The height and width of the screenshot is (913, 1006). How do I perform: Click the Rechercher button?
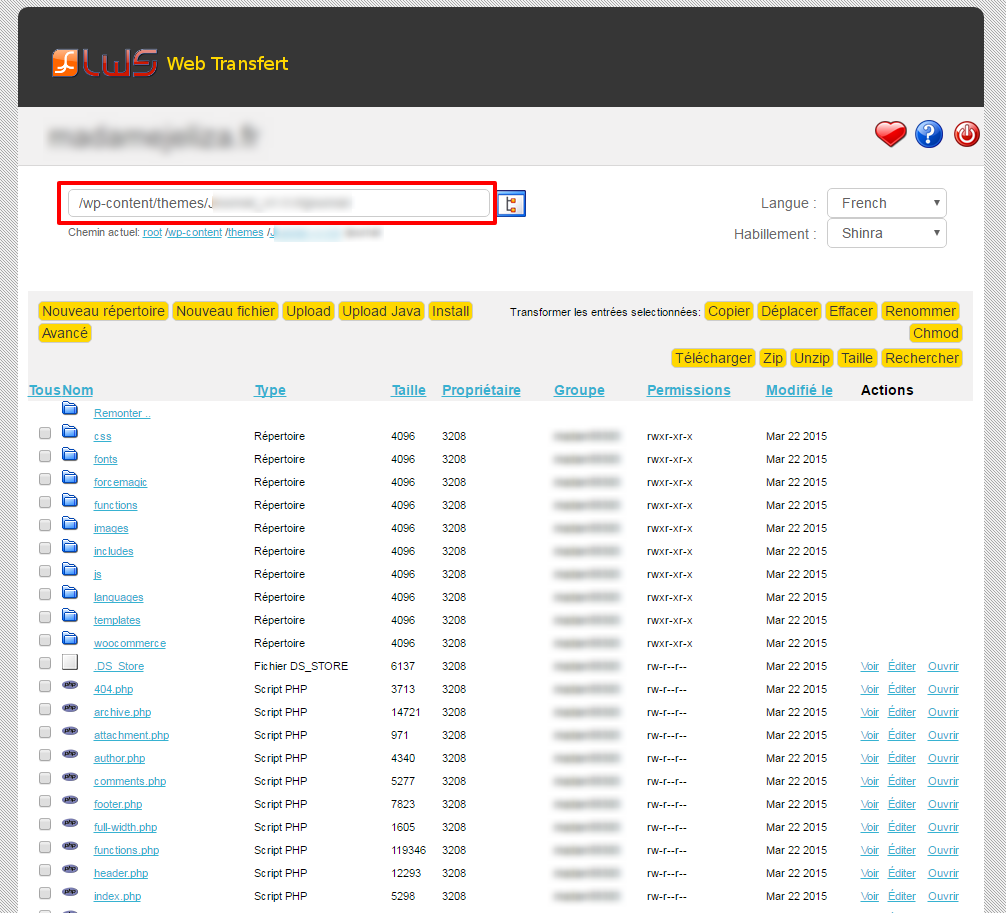tap(921, 358)
